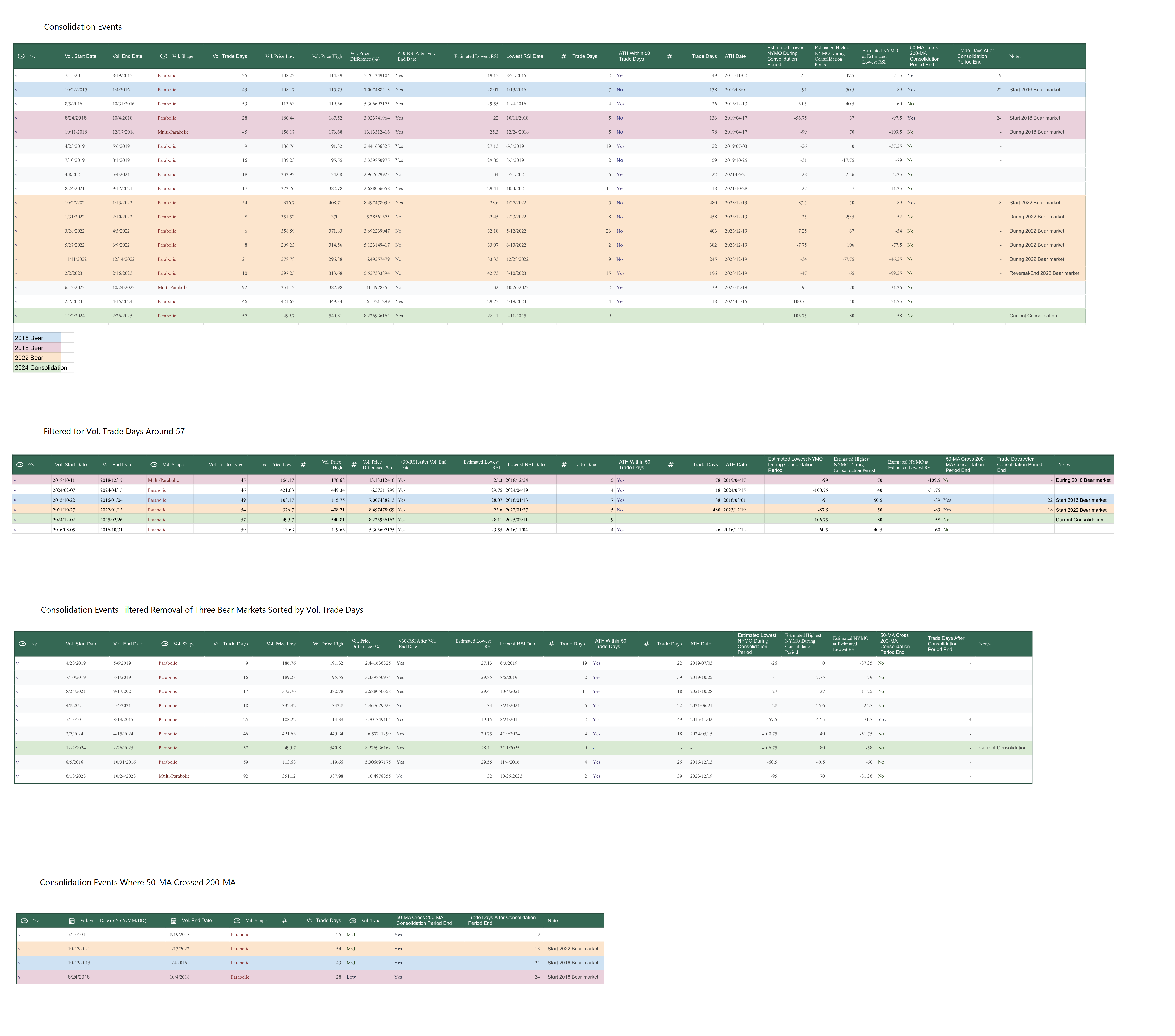Click the # icon right of Lowest RSI Date in top table
Viewport: 1175px width, 1036px height.
(564, 56)
